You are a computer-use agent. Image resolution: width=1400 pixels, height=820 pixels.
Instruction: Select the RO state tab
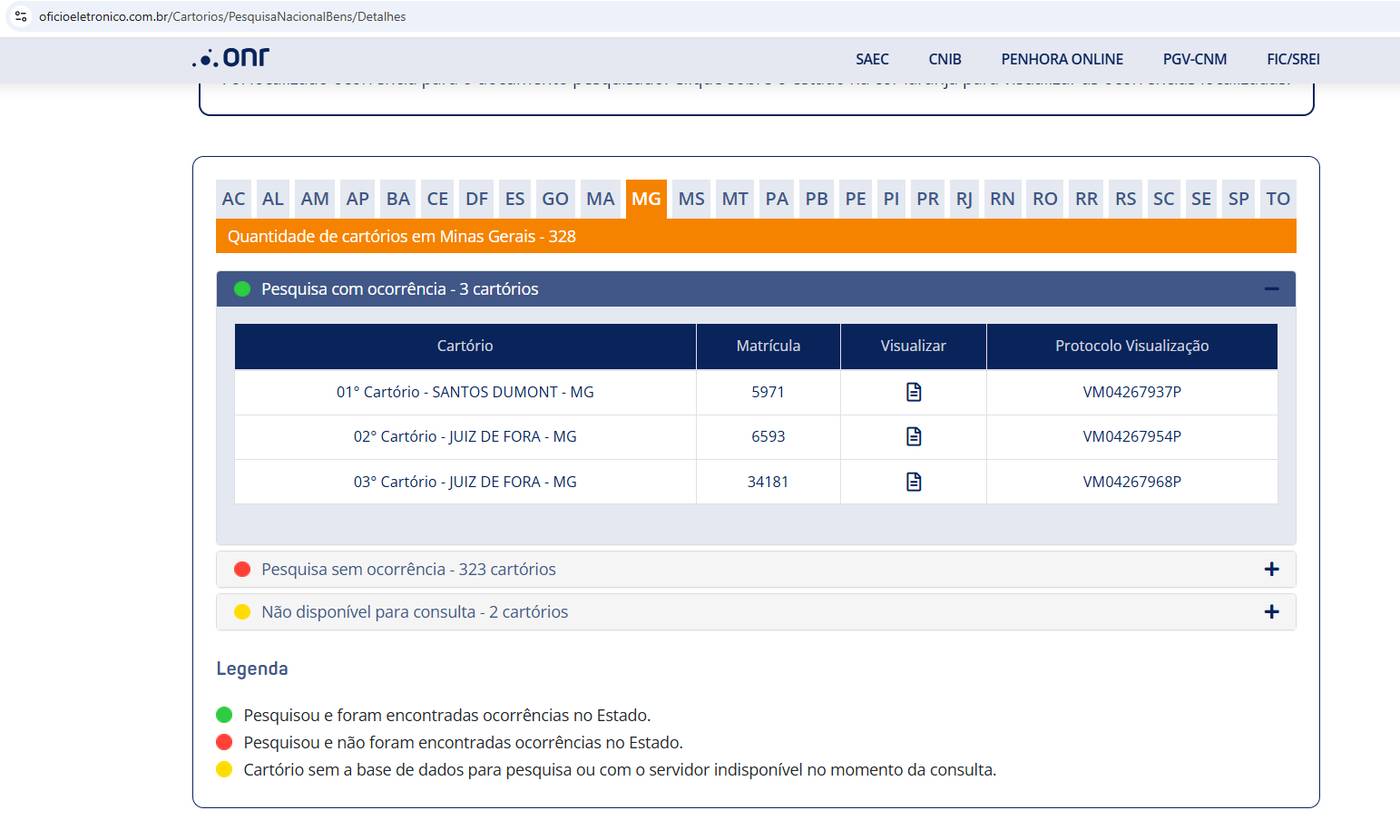pos(1045,199)
